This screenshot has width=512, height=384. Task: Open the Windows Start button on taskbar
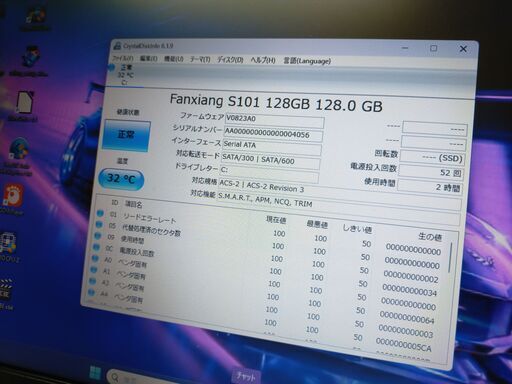tap(95, 373)
